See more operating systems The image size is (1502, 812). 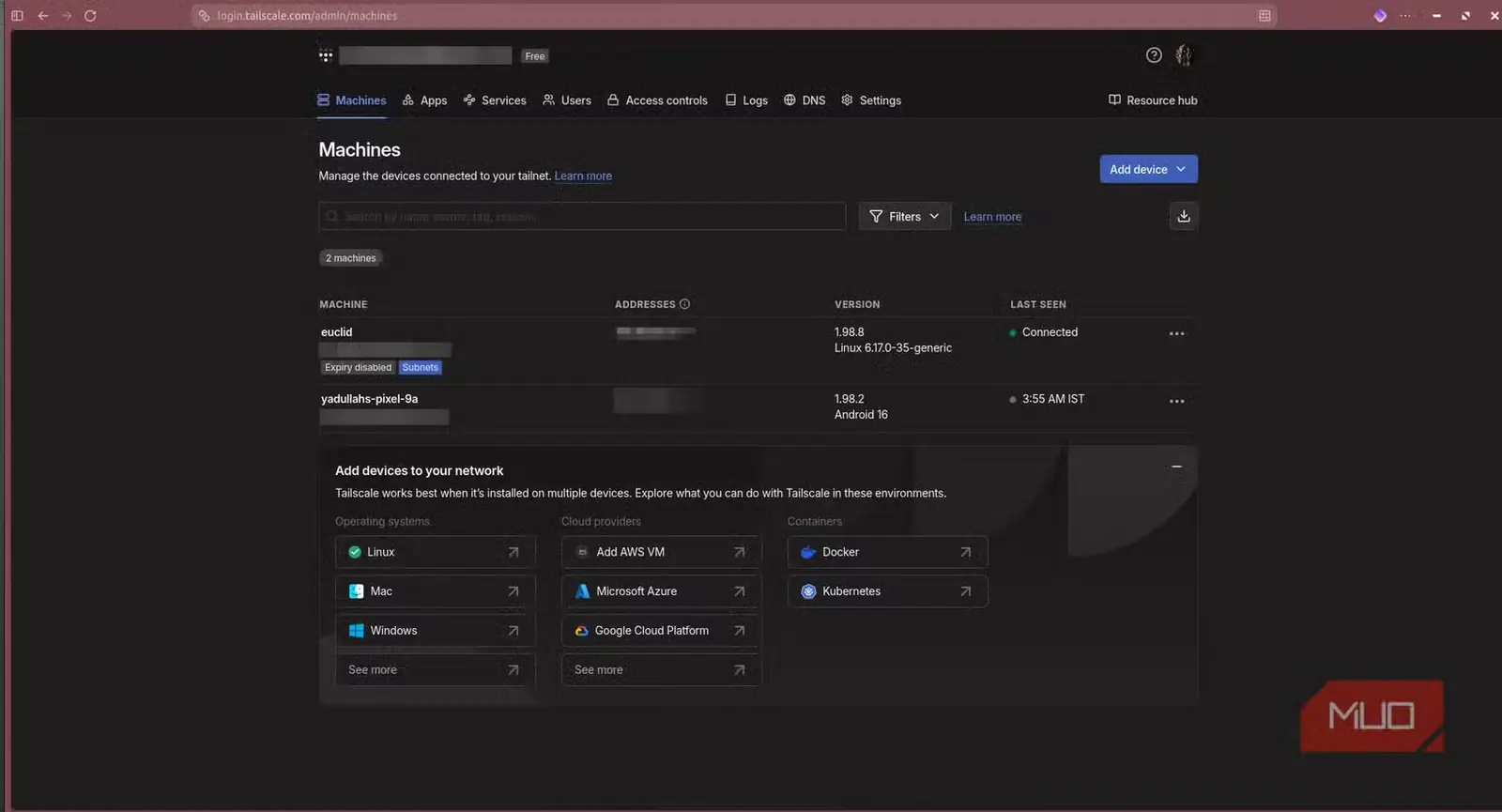tap(436, 670)
